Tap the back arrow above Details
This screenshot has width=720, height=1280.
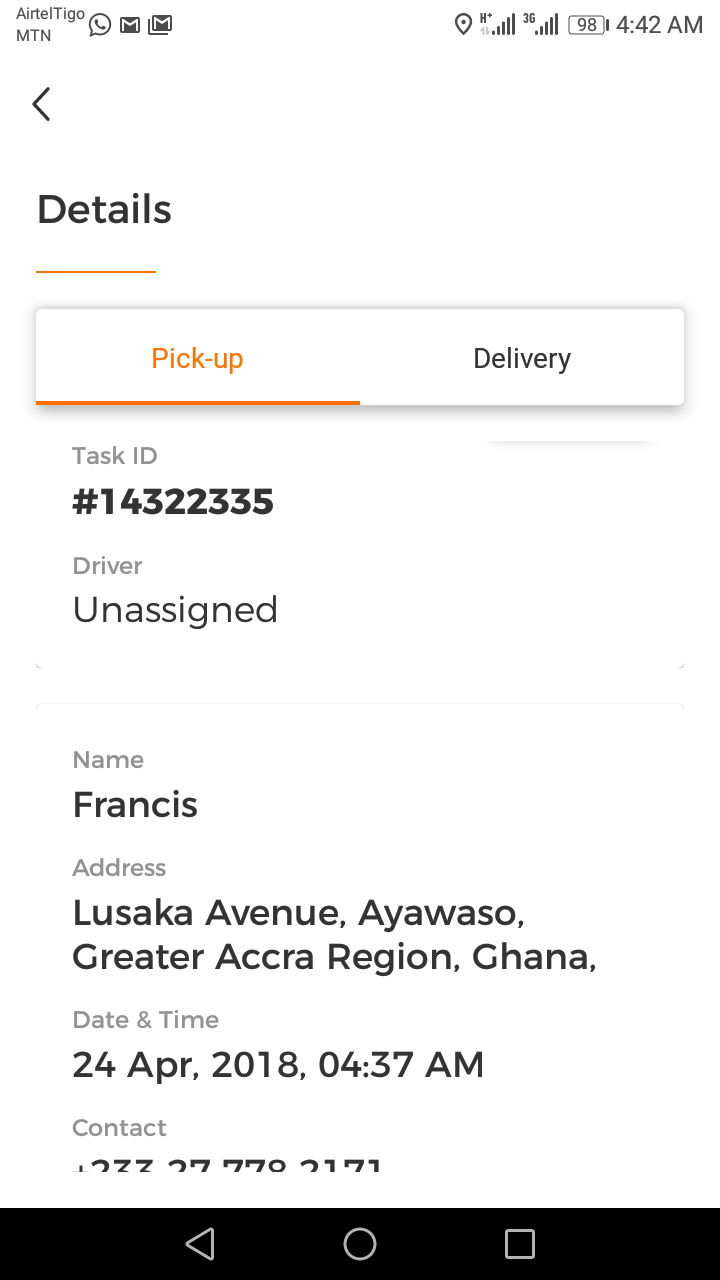coord(41,104)
